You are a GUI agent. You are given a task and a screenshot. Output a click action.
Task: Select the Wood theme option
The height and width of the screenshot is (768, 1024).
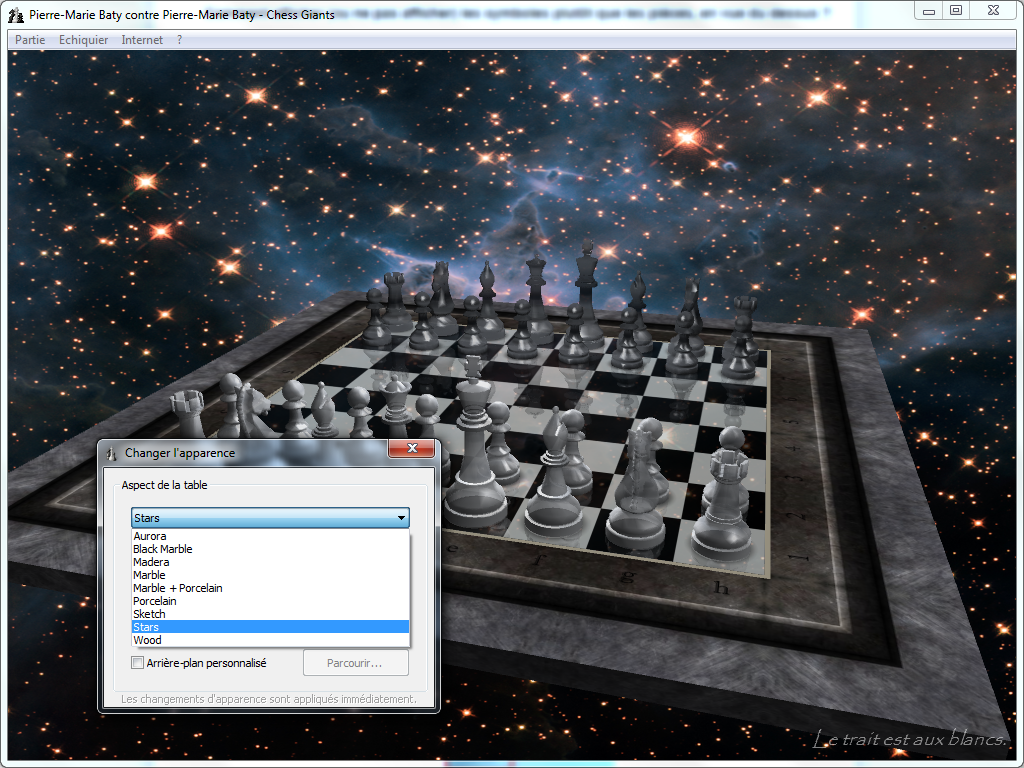point(147,640)
